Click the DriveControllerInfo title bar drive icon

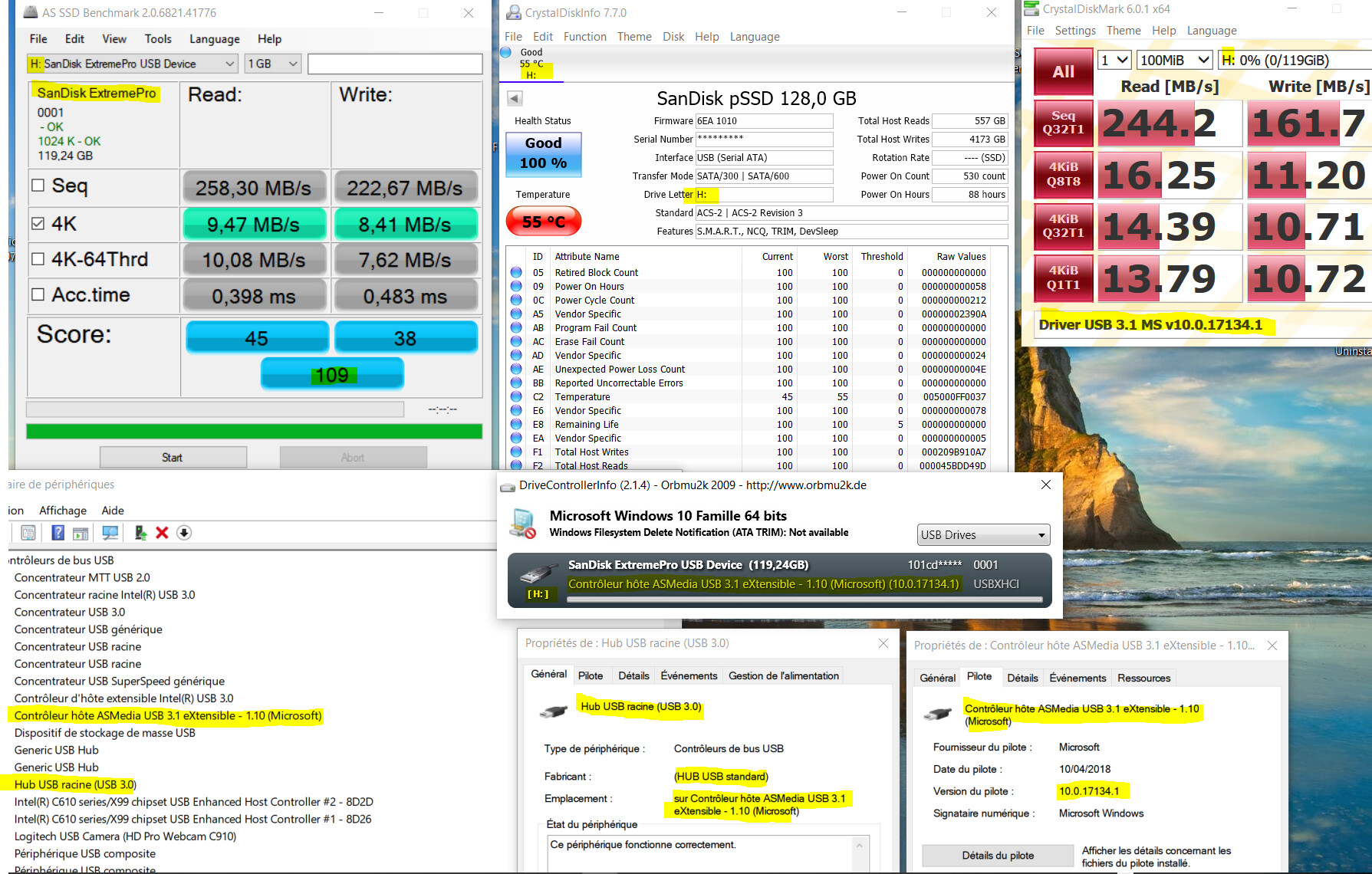pos(508,486)
